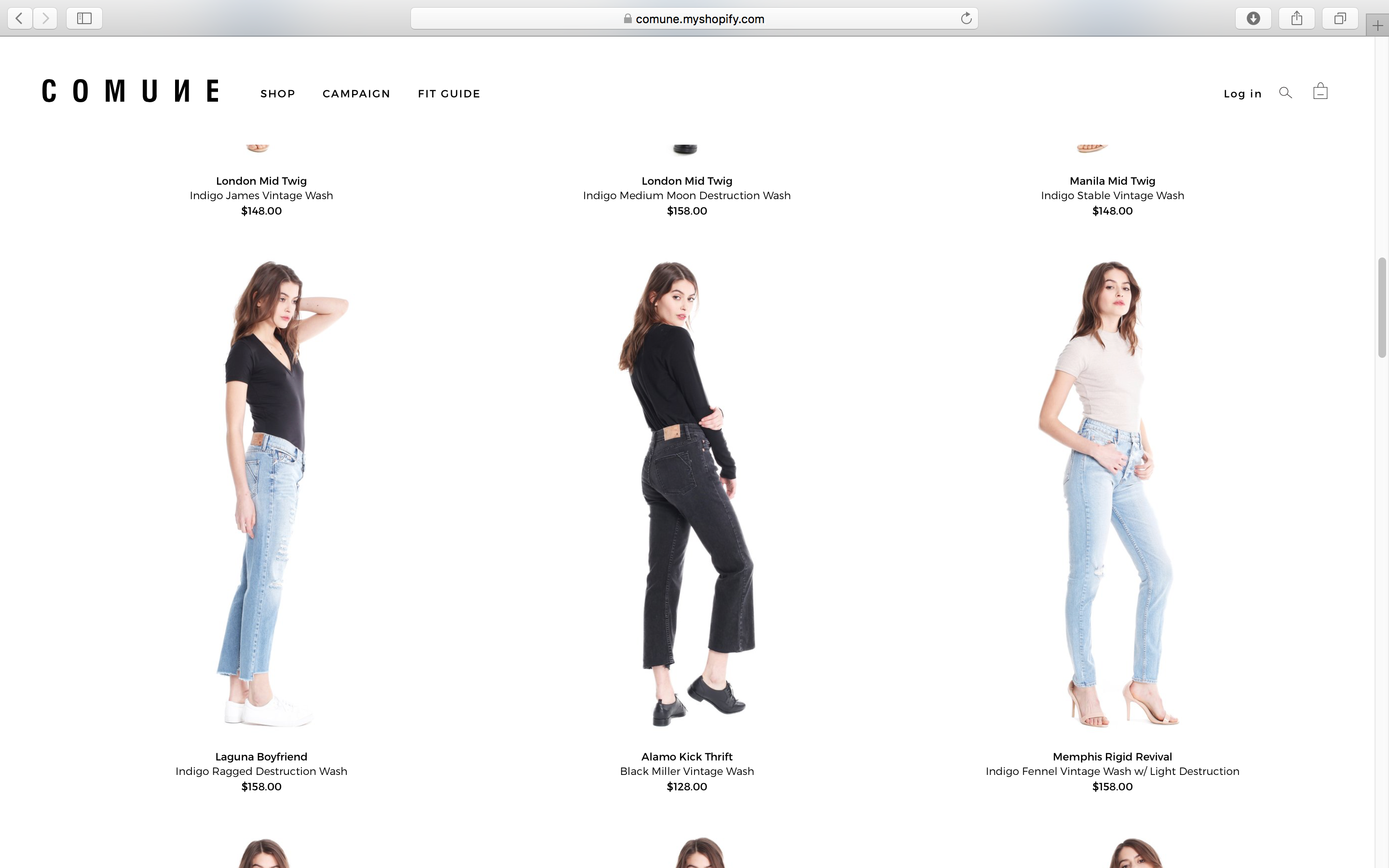Go back with Safari's back arrow

click(x=19, y=18)
